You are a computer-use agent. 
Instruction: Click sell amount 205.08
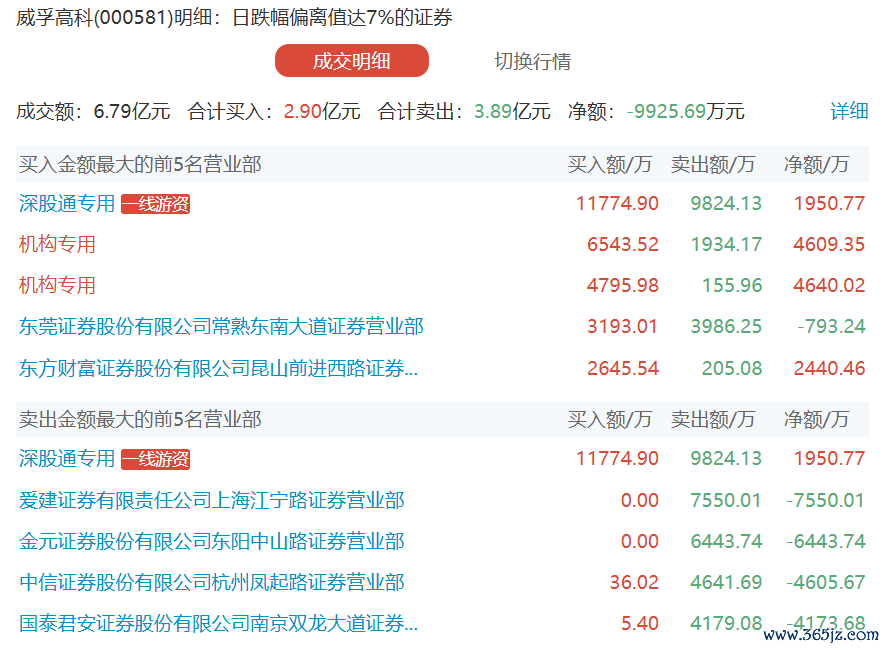click(732, 368)
